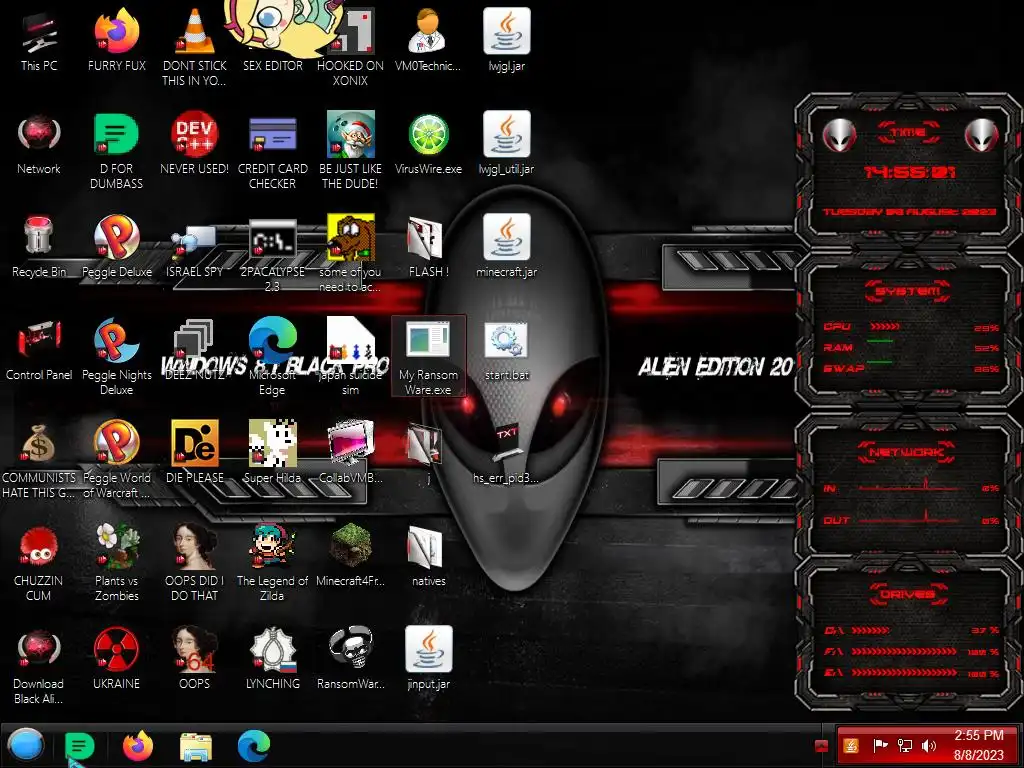
Task: Click the LYNCHING desktop shortcut
Action: pyautogui.click(x=272, y=658)
